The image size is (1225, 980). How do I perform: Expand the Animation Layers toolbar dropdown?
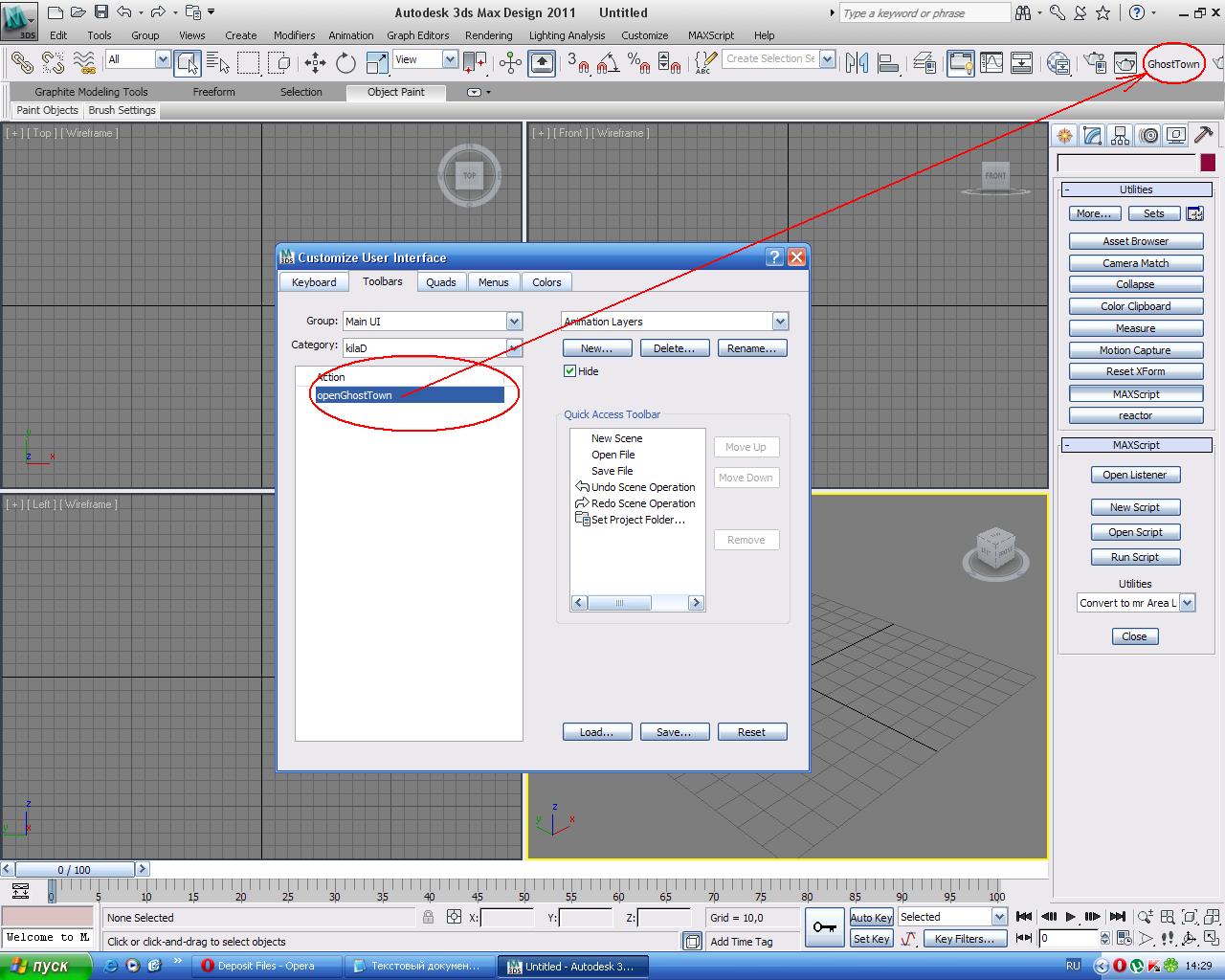pyautogui.click(x=780, y=322)
